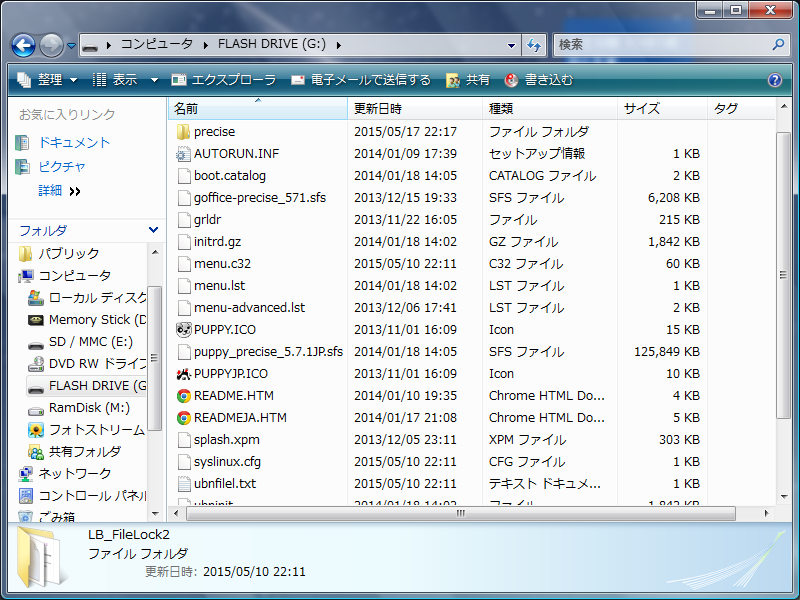The image size is (800, 600).
Task: Click folder tree scroll down arrow
Action: 155,514
